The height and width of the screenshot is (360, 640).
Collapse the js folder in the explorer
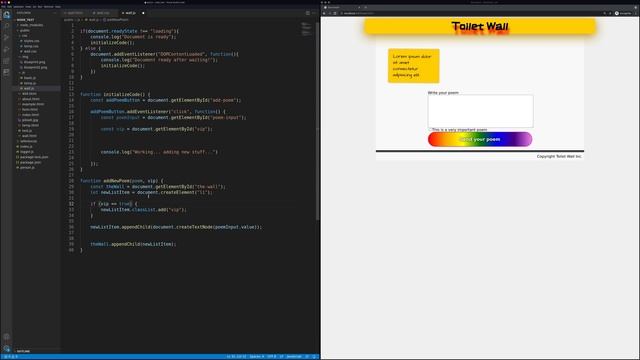[x=23, y=73]
